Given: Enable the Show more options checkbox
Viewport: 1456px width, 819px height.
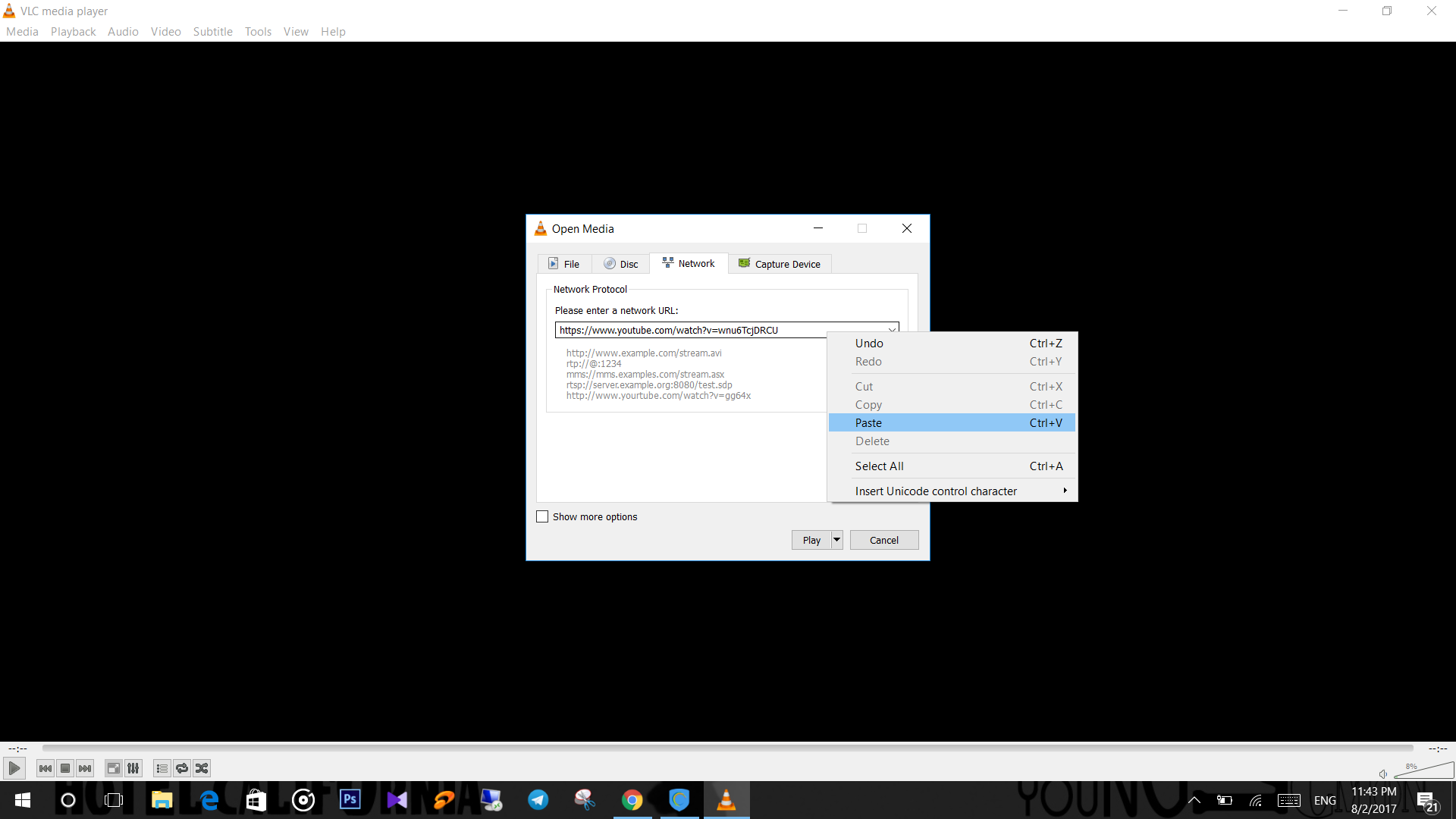Looking at the screenshot, I should point(541,516).
